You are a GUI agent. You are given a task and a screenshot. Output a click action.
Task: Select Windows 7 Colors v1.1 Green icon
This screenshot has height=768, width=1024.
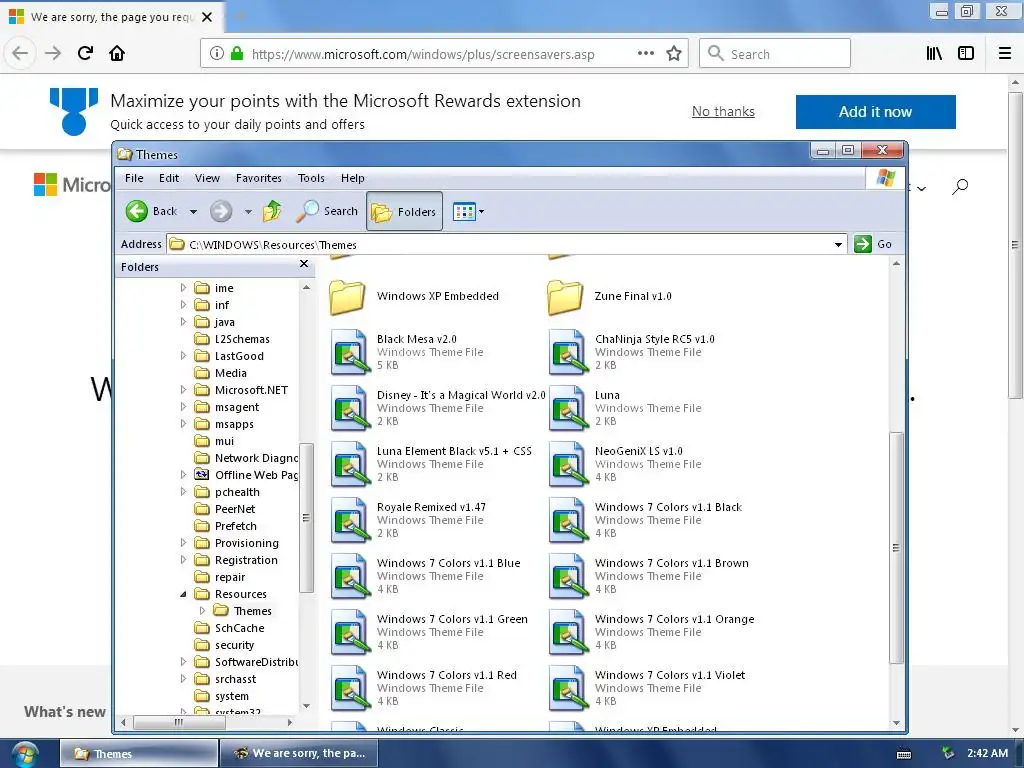350,632
